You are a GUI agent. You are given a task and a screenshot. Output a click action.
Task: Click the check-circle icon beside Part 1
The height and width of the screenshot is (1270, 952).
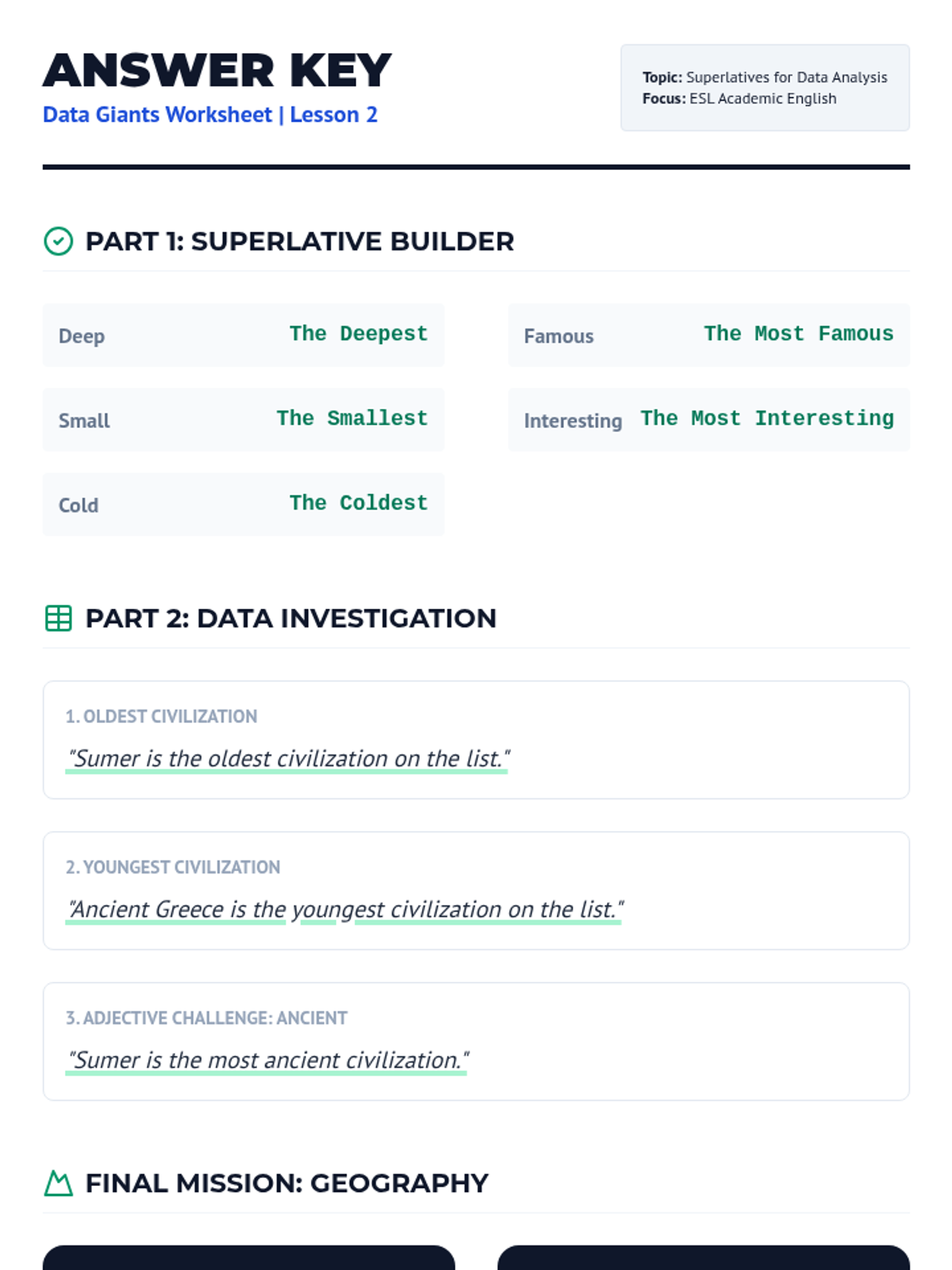(x=58, y=241)
